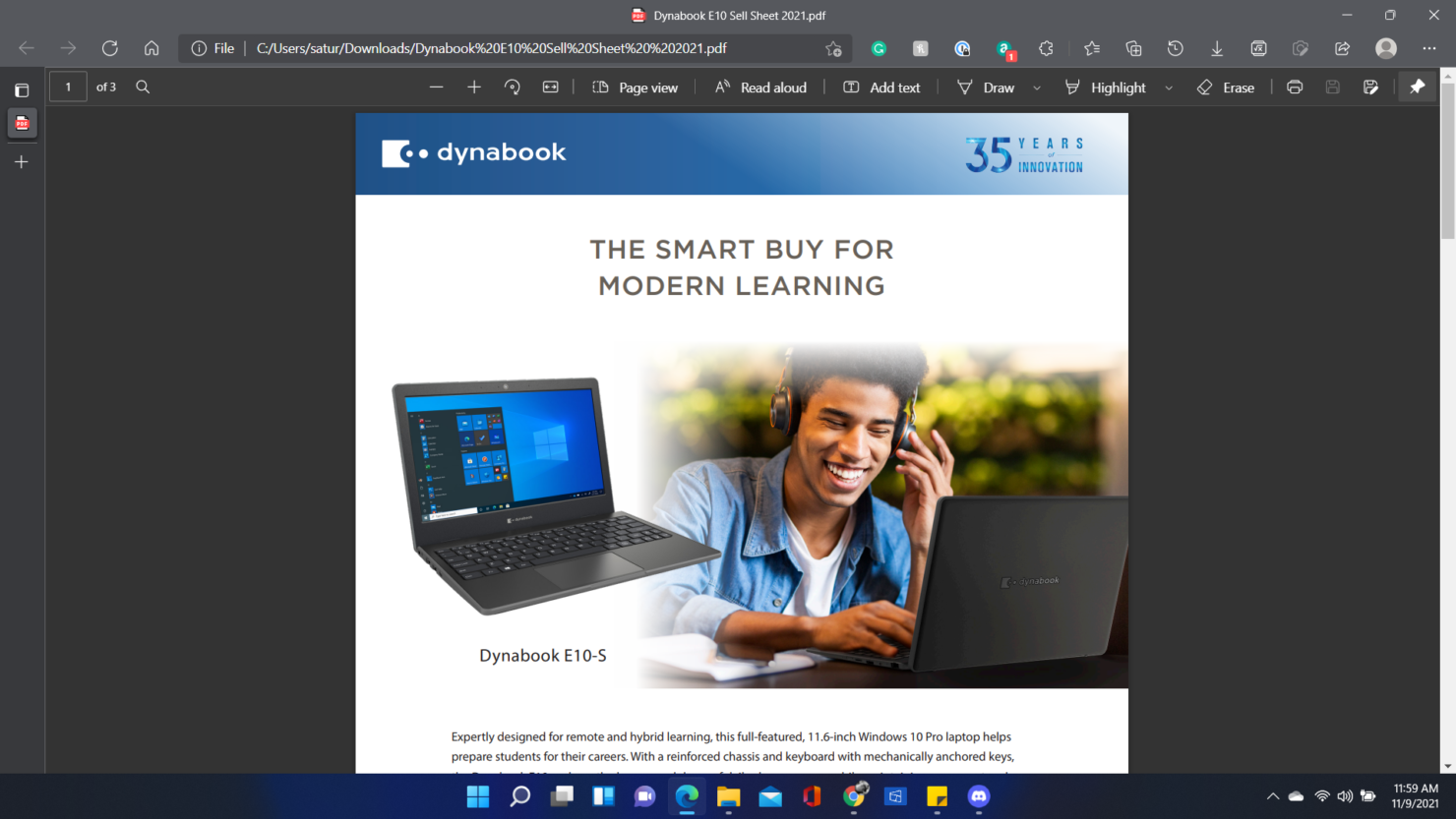Toggle the pin on the PDF toolbar
This screenshot has width=1456, height=819.
tap(1418, 87)
